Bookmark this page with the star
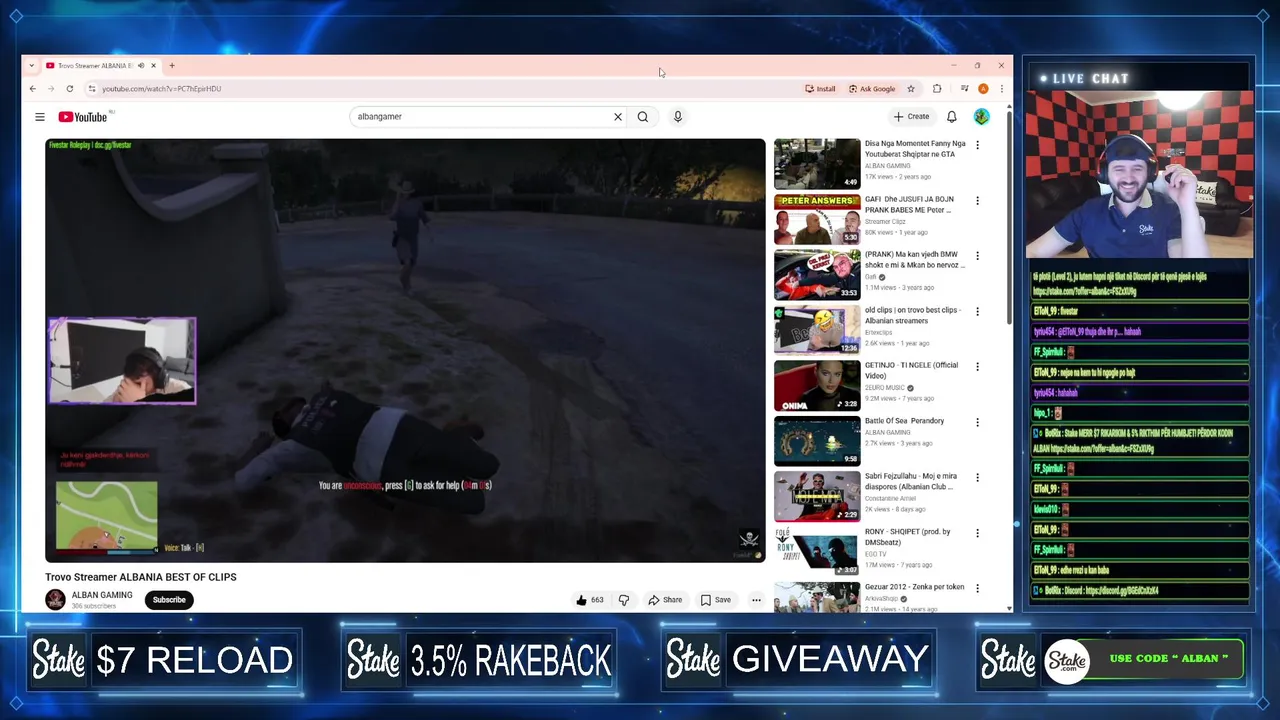The height and width of the screenshot is (720, 1280). tap(911, 89)
